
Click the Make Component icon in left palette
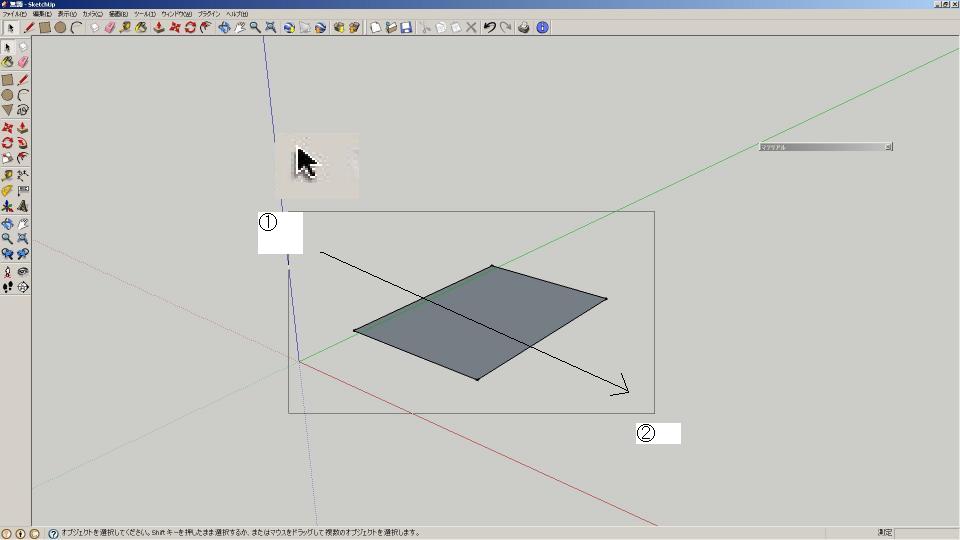coord(23,47)
